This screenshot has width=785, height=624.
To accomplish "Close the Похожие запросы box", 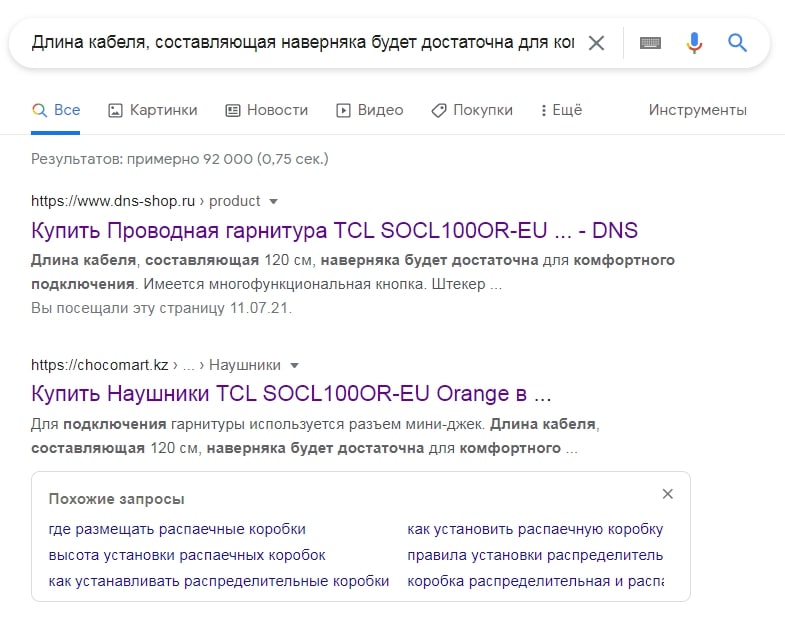I will [667, 494].
